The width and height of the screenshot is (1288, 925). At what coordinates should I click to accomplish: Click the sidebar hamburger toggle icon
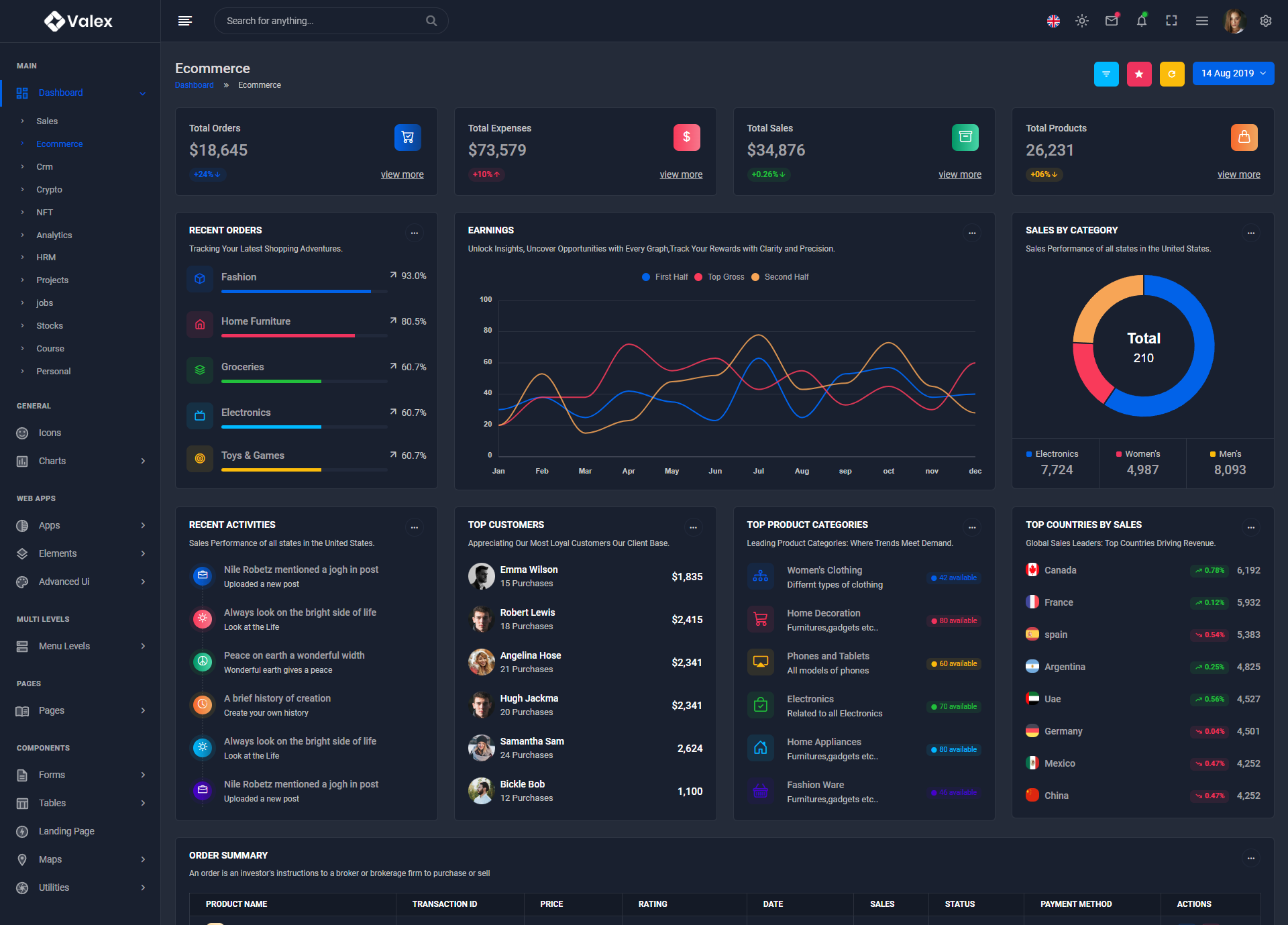pos(185,21)
